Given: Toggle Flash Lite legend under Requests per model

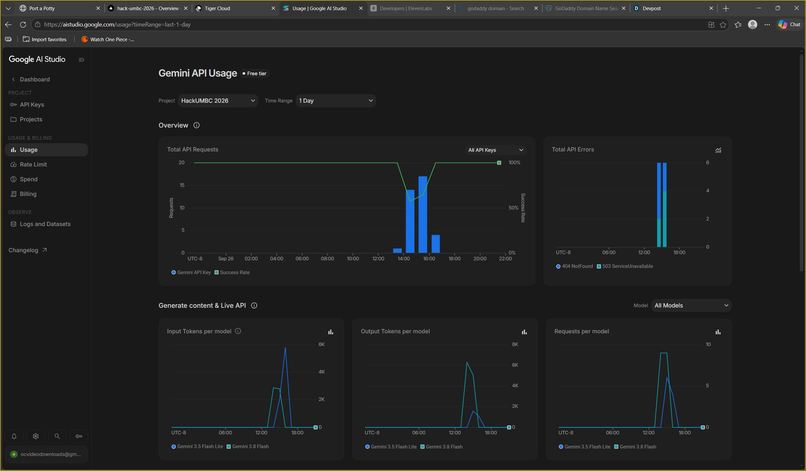Looking at the screenshot, I should [x=585, y=446].
